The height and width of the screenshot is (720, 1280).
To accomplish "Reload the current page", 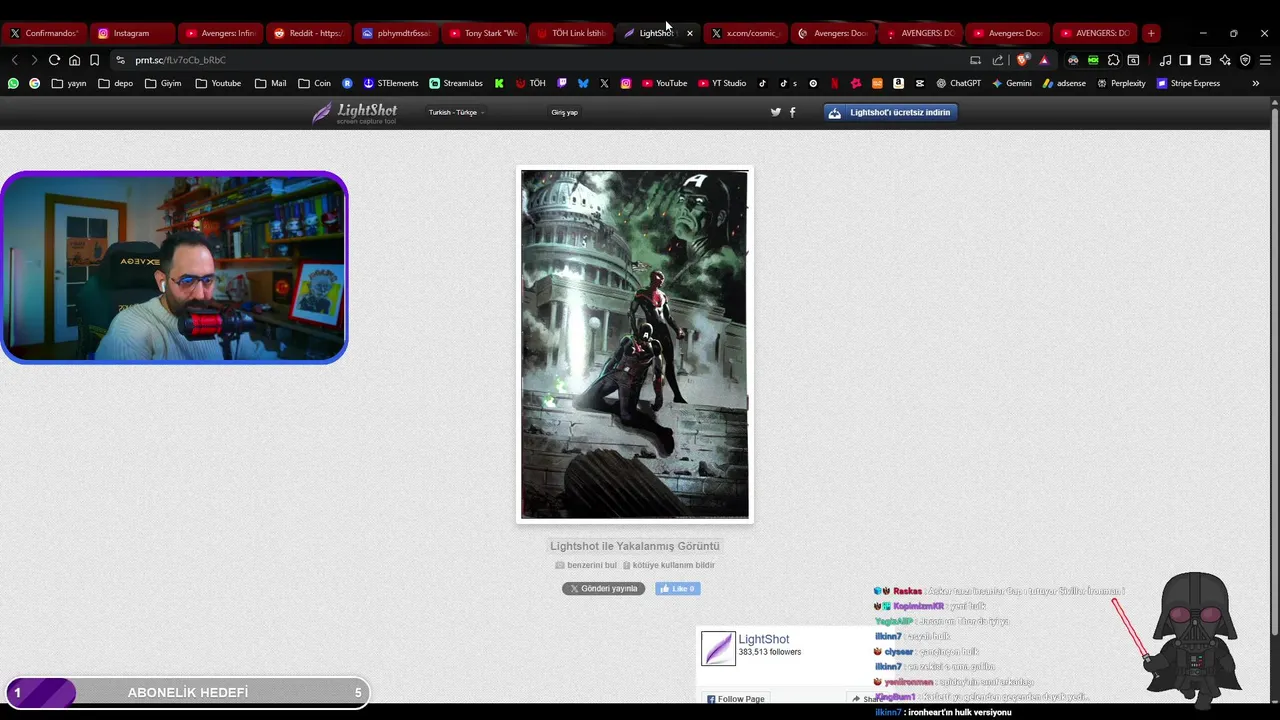I will pos(54,60).
